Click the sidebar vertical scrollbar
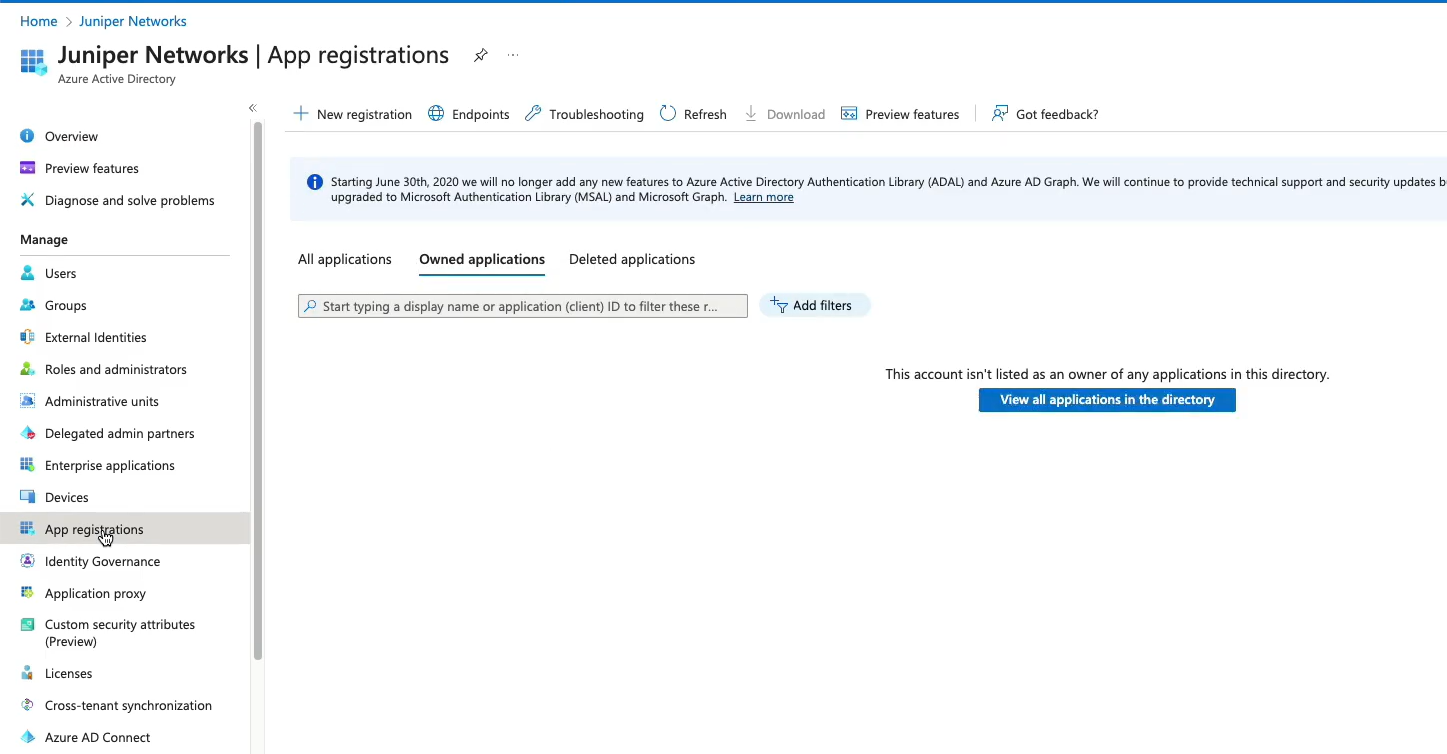1447x754 pixels. 258,390
